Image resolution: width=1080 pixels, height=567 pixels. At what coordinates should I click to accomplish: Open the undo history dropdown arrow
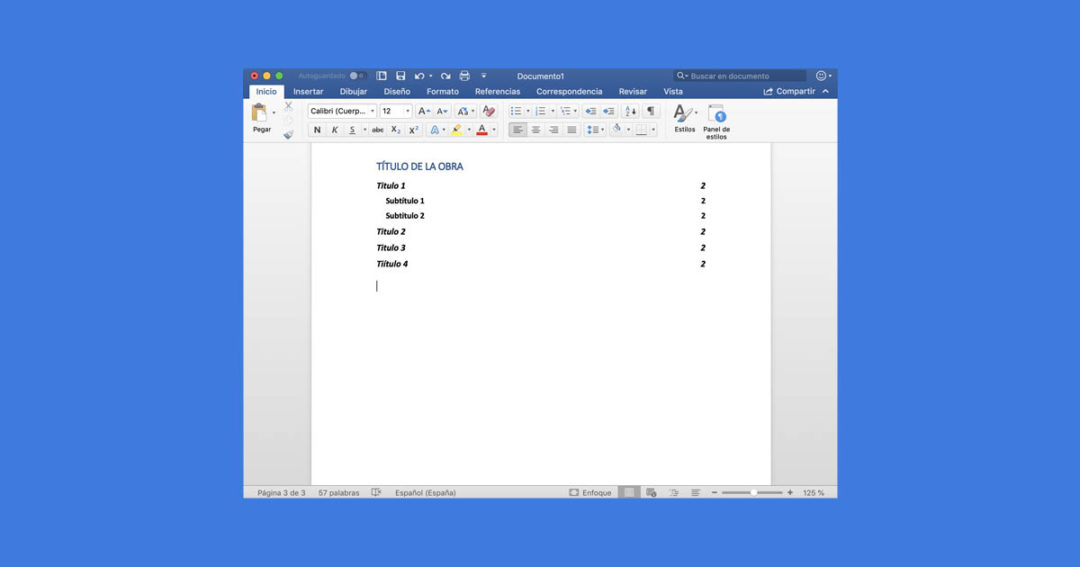pos(430,76)
